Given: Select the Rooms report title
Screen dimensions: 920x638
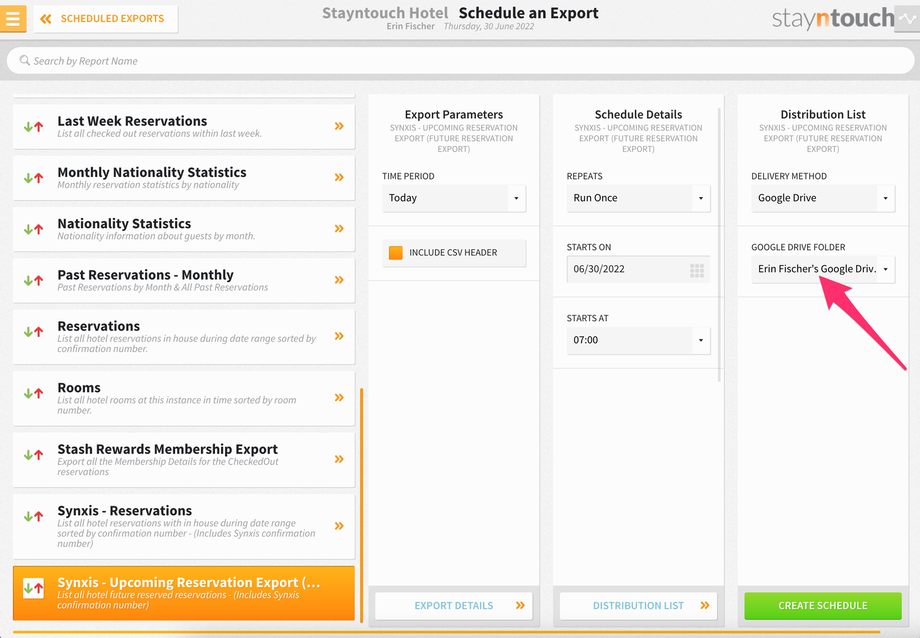Looking at the screenshot, I should click(79, 388).
